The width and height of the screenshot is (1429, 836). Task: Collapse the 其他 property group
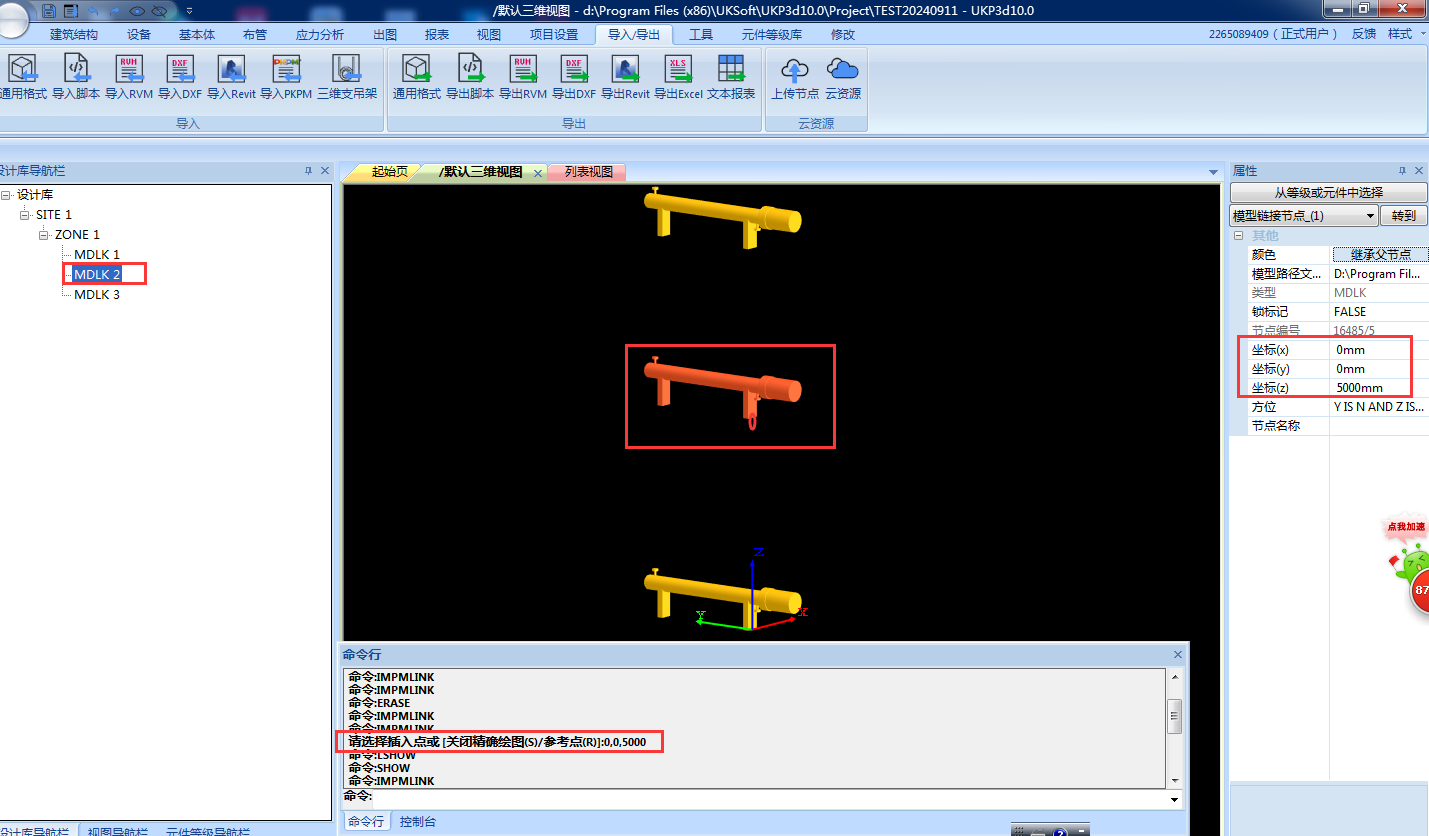(x=1238, y=236)
